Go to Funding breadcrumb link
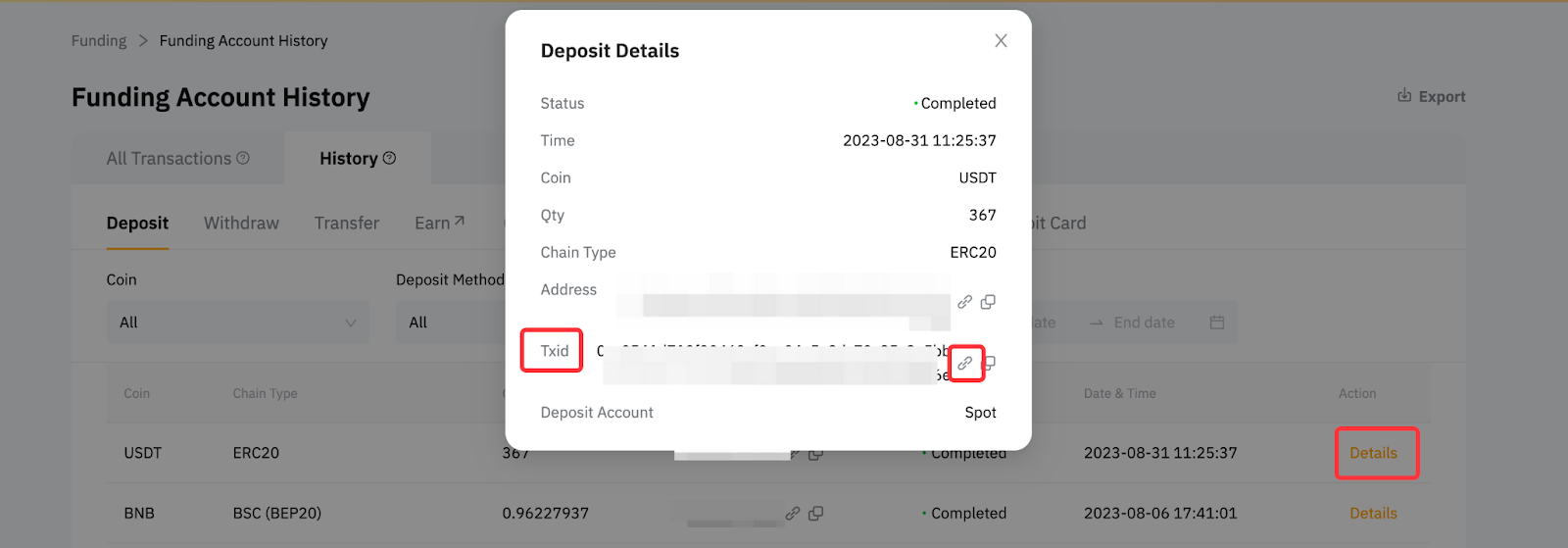1568x548 pixels. 99,41
